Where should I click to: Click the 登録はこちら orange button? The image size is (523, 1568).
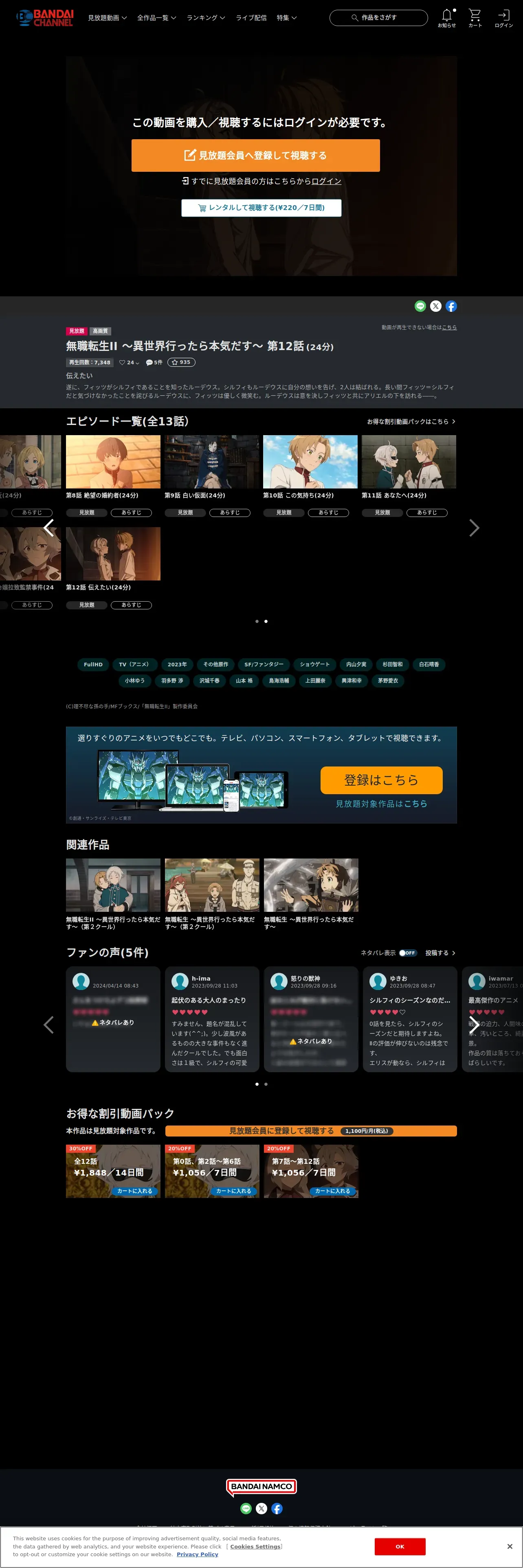(382, 780)
